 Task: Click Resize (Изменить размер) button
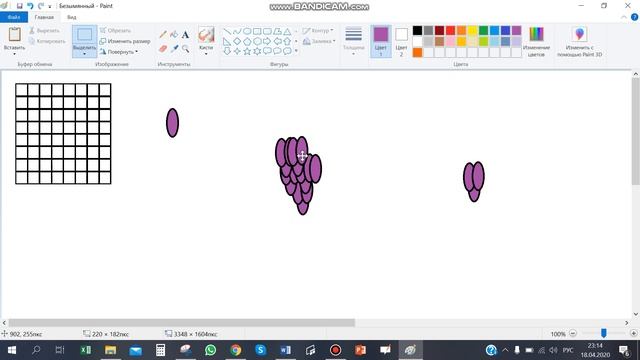tap(125, 41)
